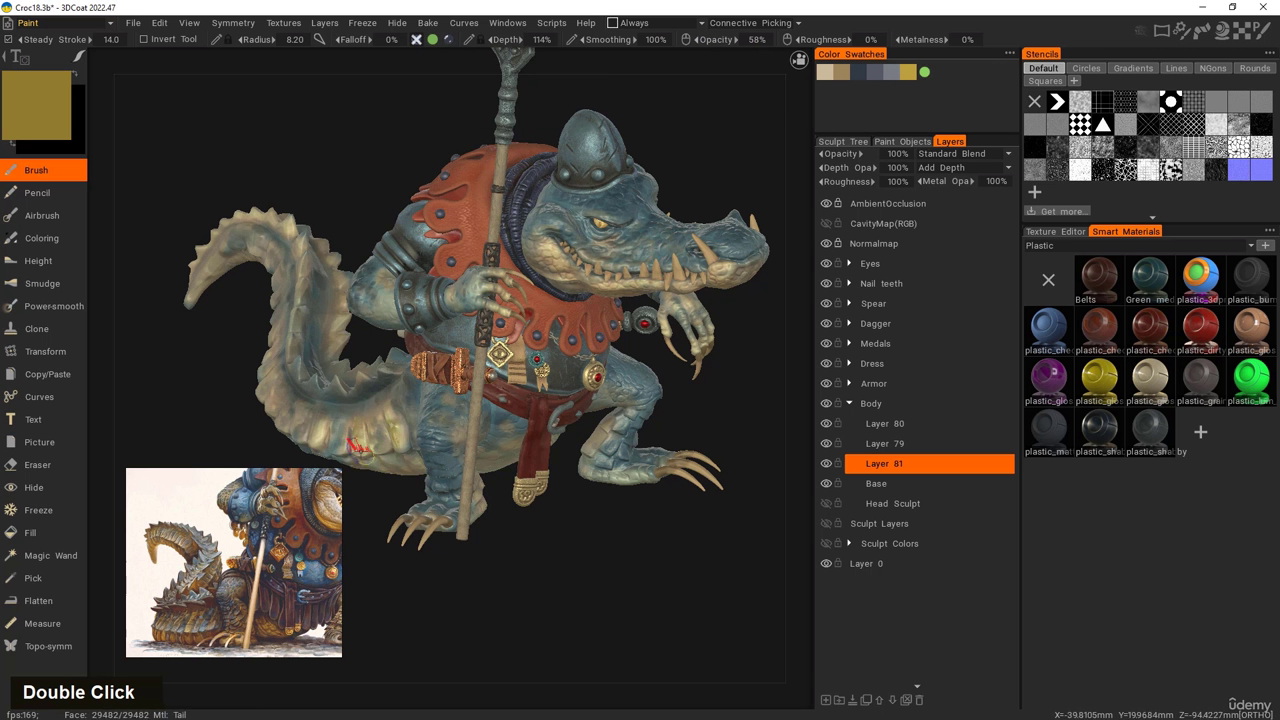Switch to the Paint Objects tab
Image resolution: width=1280 pixels, height=720 pixels.
tap(902, 142)
